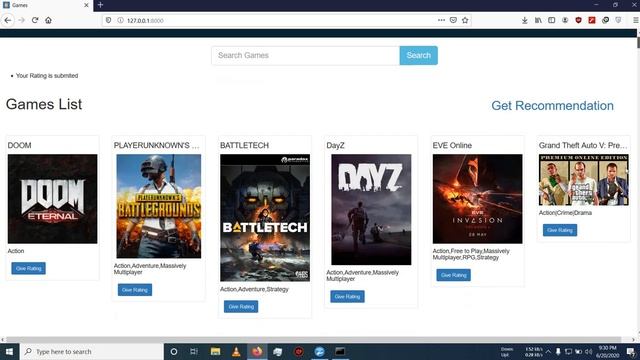
Task: Click the vertical page scrollbar thumb
Action: [638, 42]
